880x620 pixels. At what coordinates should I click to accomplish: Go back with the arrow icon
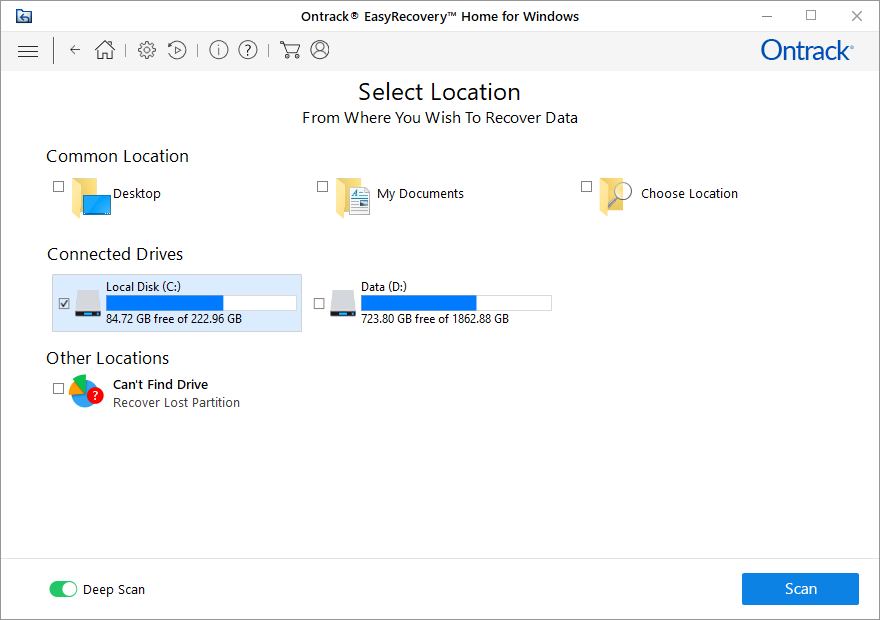(75, 50)
